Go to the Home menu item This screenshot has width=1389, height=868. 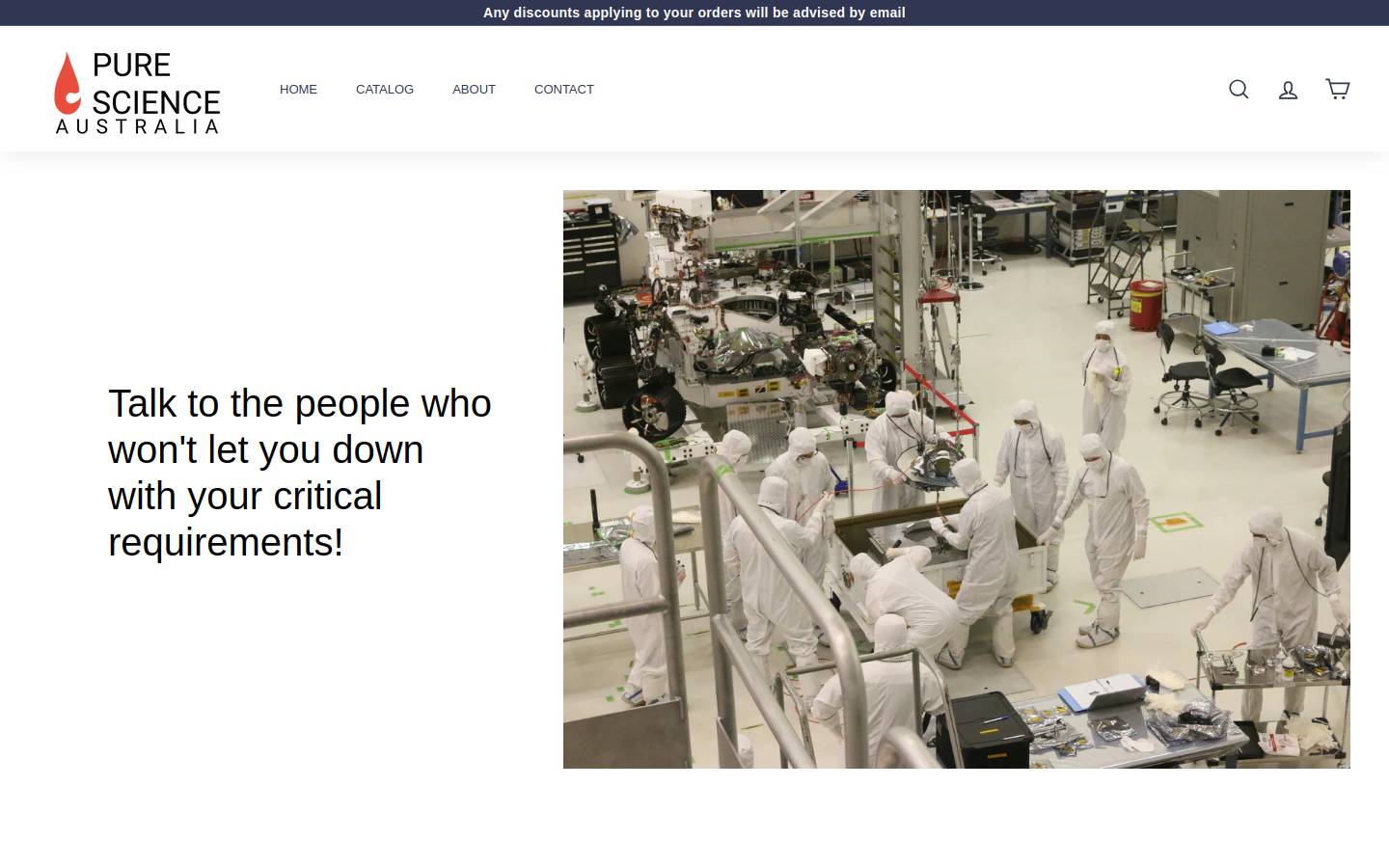298,89
